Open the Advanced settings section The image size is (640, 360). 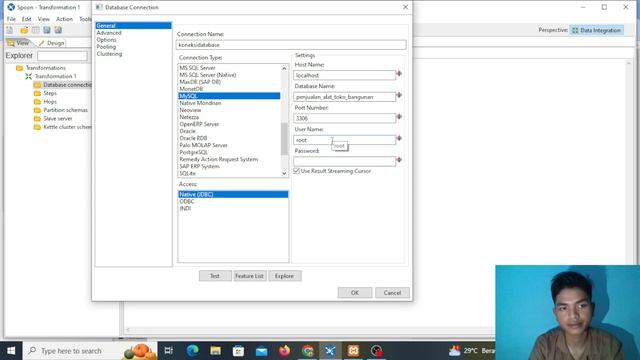[109, 33]
